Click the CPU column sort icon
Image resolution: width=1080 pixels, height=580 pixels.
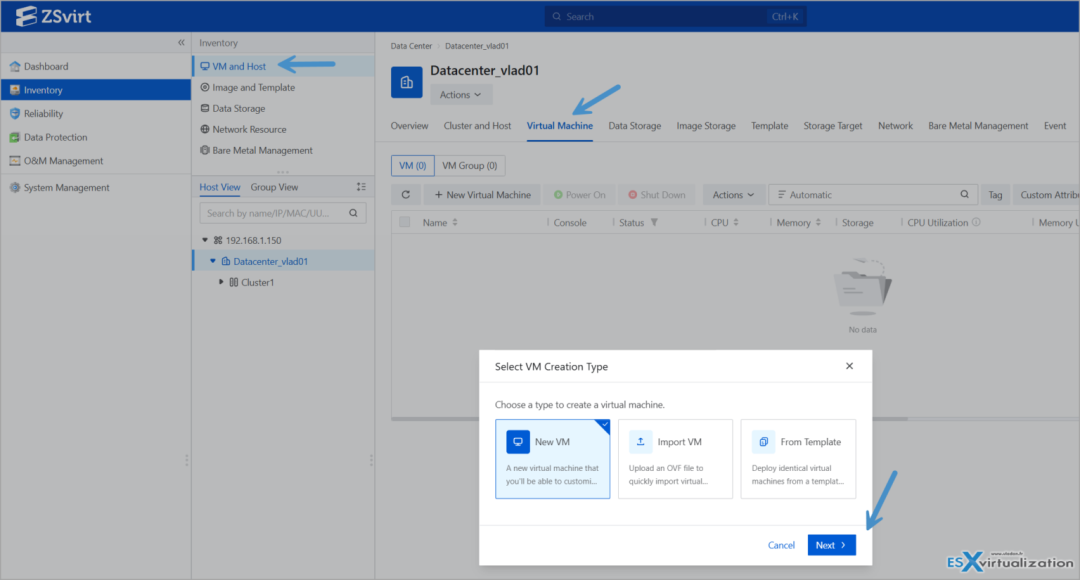[x=736, y=222]
